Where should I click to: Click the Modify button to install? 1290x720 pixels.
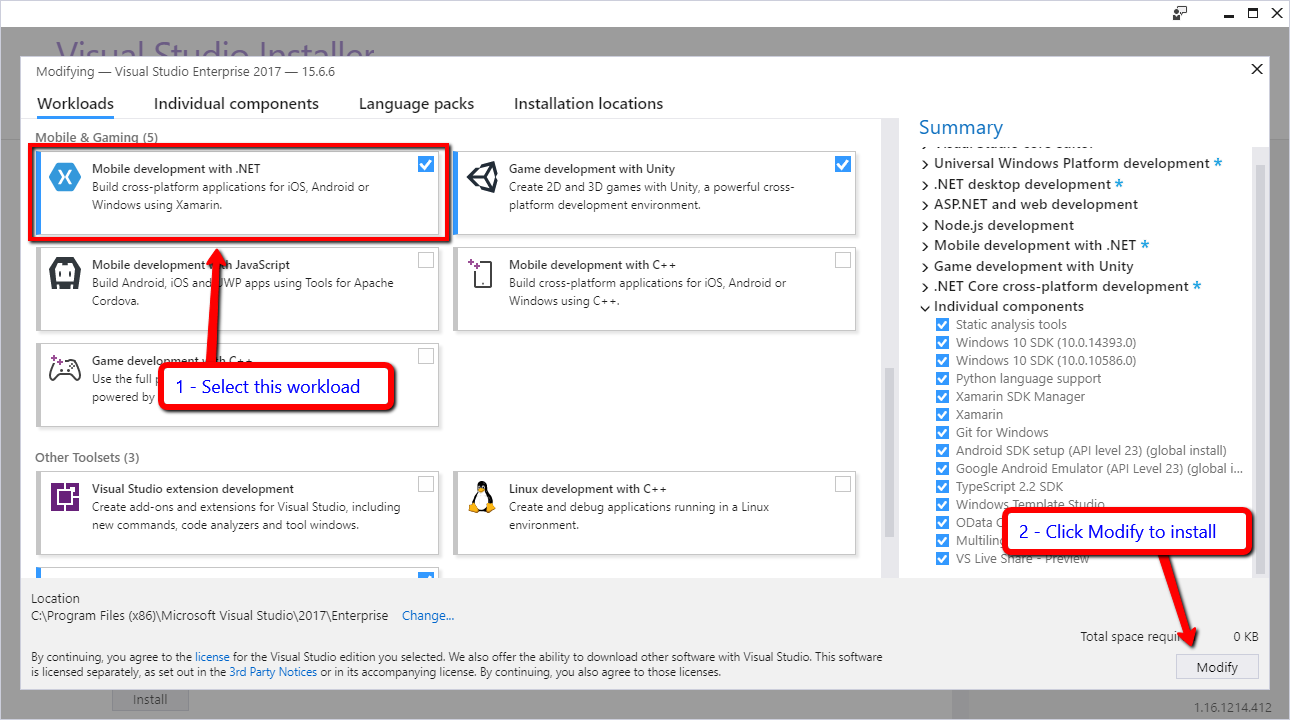pos(1217,667)
